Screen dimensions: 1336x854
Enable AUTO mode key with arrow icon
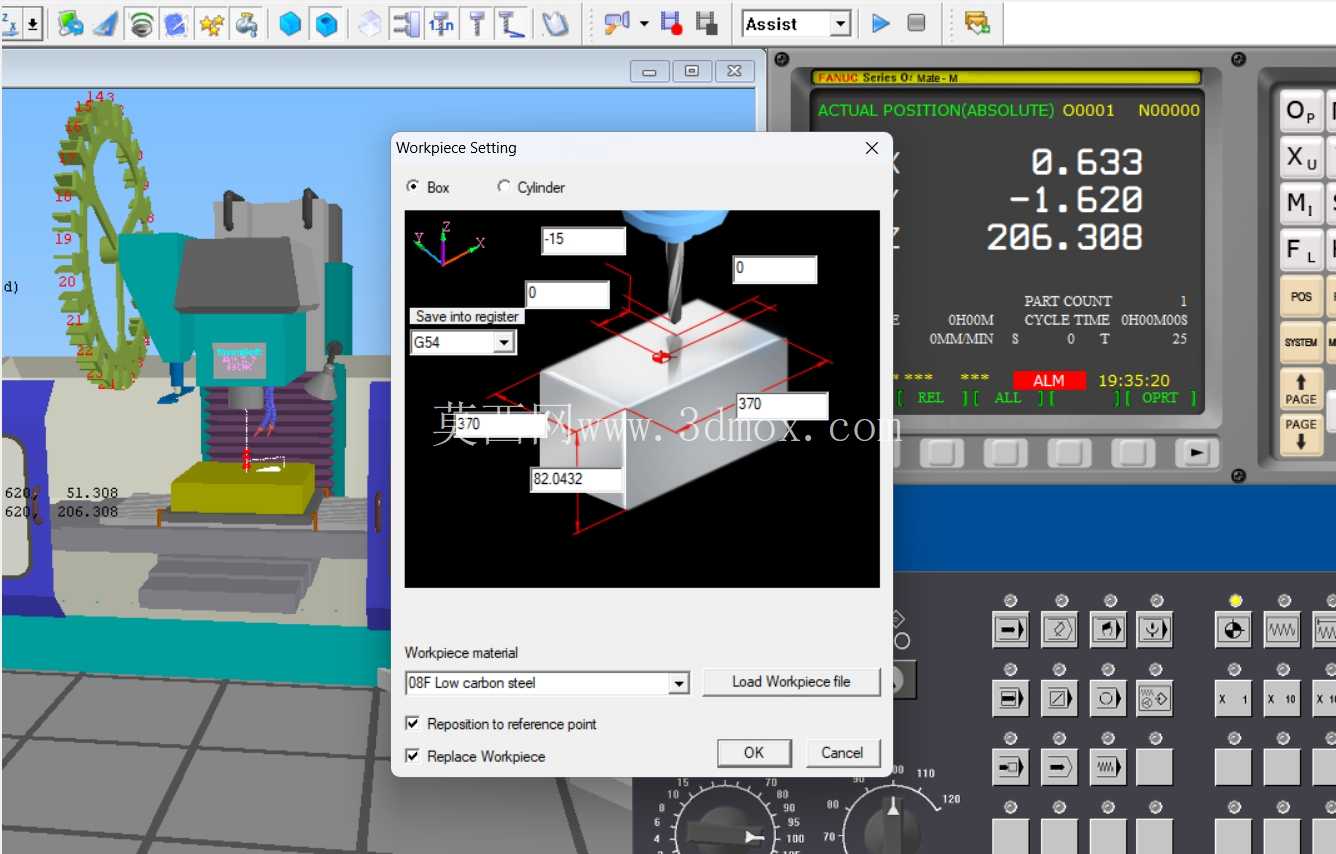tap(1011, 630)
